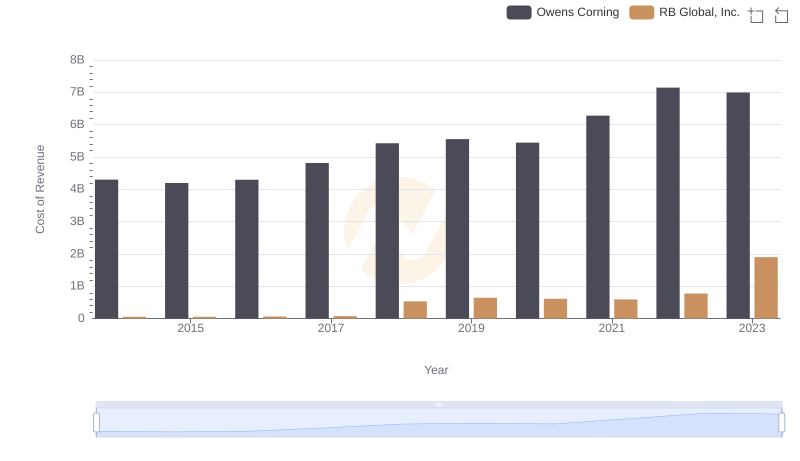Click the '4B' y-axis label
This screenshot has width=800, height=461.
click(x=77, y=189)
